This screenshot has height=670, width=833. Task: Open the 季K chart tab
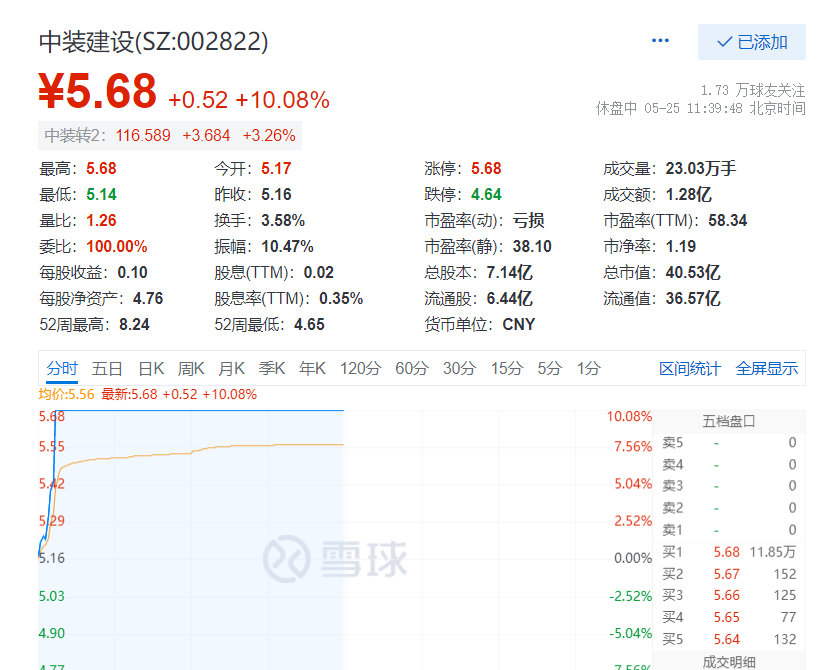coord(272,368)
